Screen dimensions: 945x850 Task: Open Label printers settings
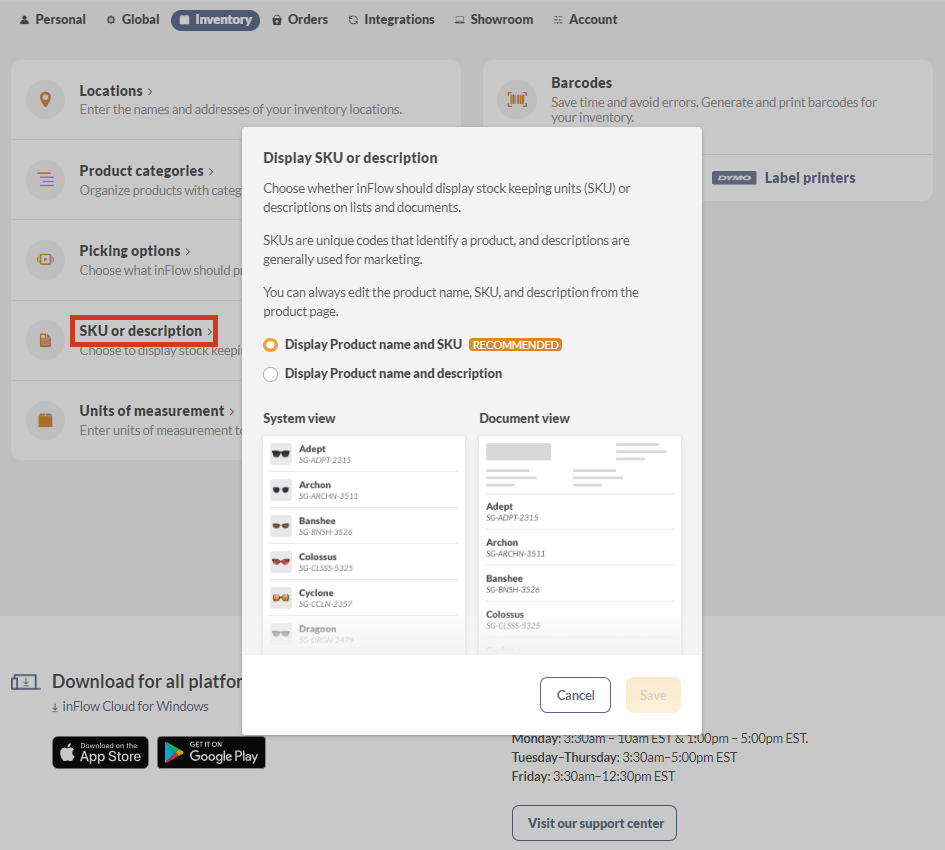point(810,178)
